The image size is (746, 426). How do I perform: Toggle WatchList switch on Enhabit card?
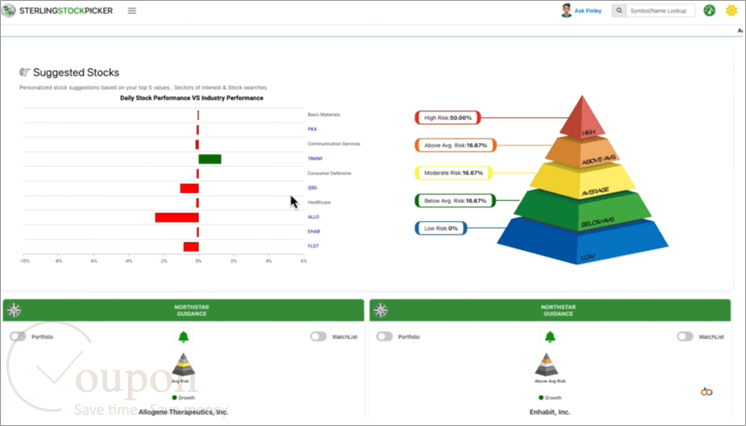685,337
